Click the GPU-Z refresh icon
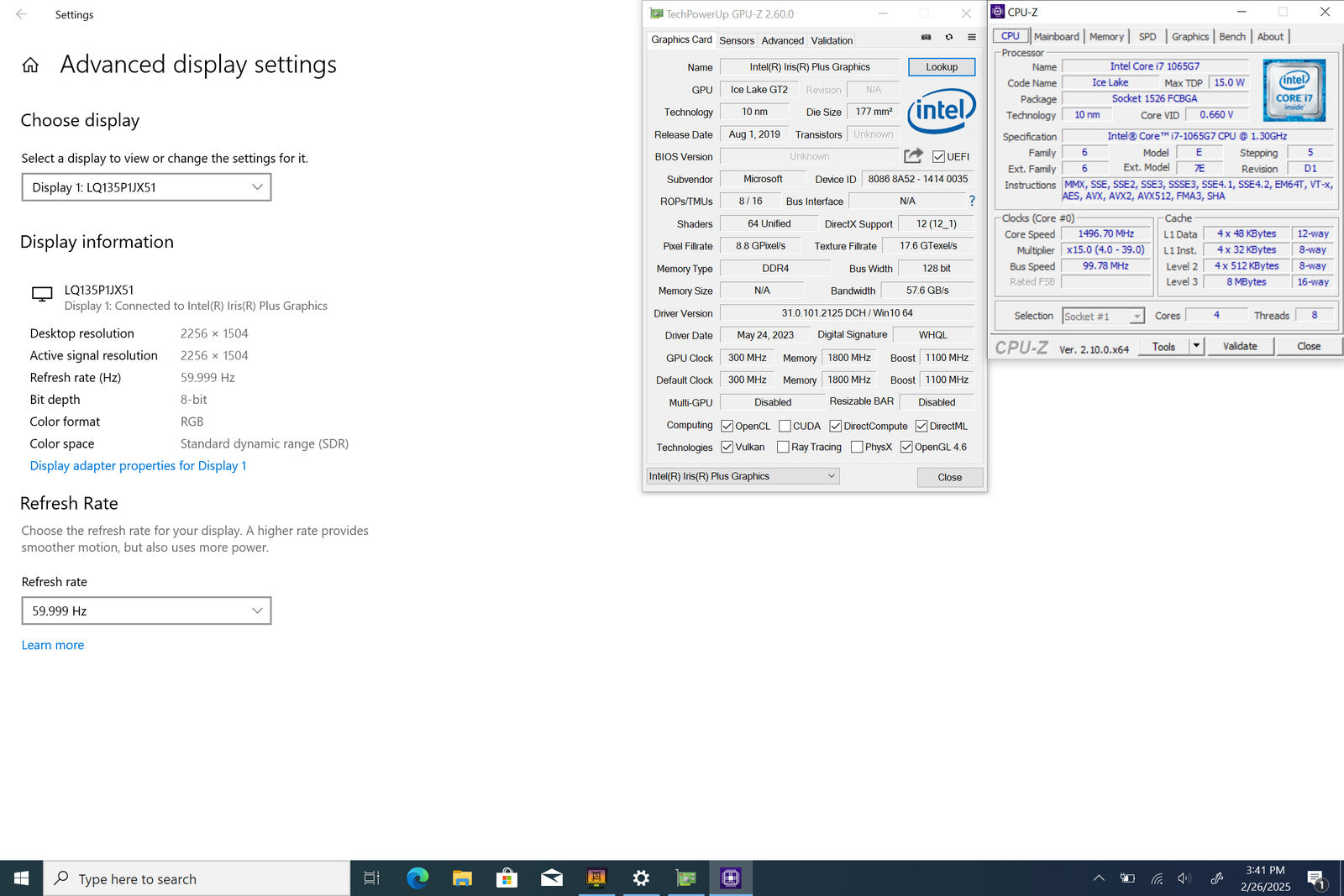Screen dimensions: 1344x896 tap(949, 37)
